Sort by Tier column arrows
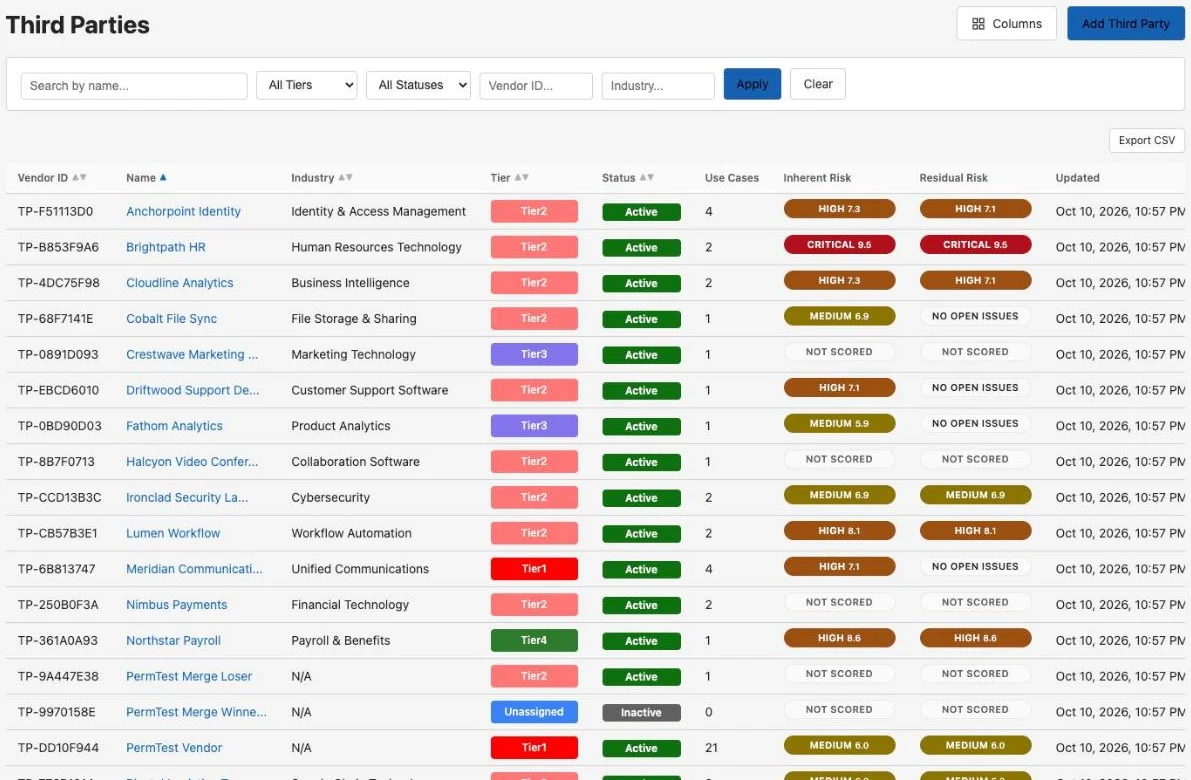 coord(521,178)
